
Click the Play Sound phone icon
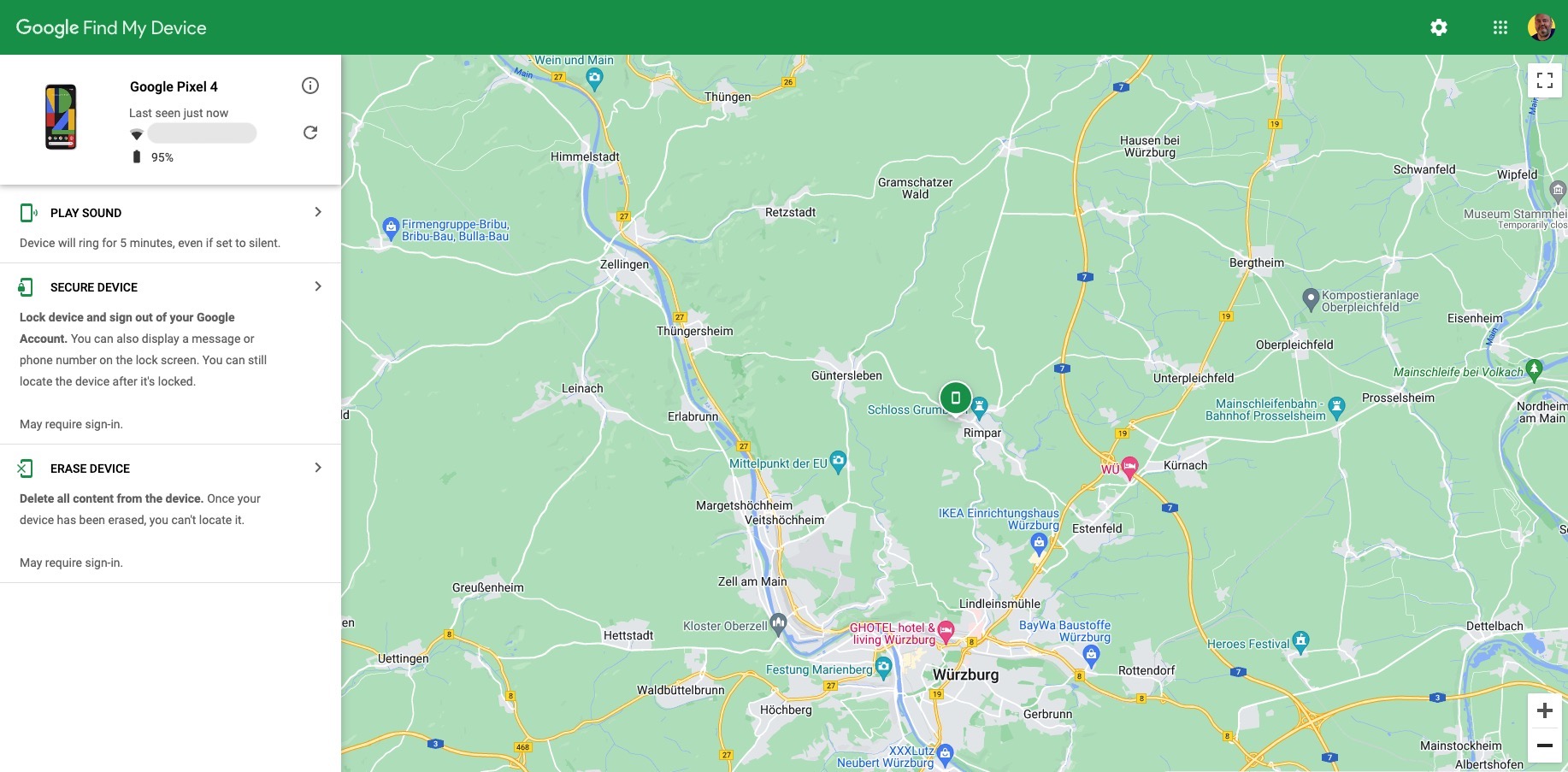27,213
